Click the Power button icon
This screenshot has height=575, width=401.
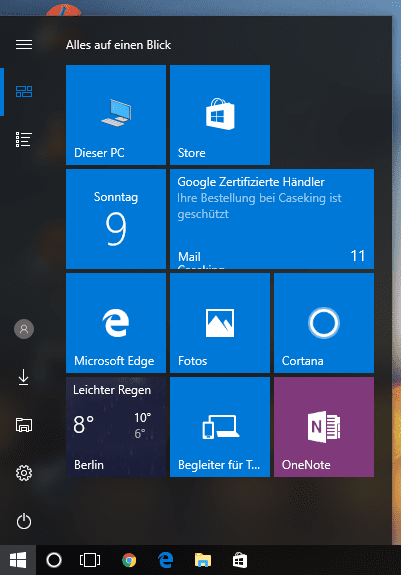[x=24, y=521]
